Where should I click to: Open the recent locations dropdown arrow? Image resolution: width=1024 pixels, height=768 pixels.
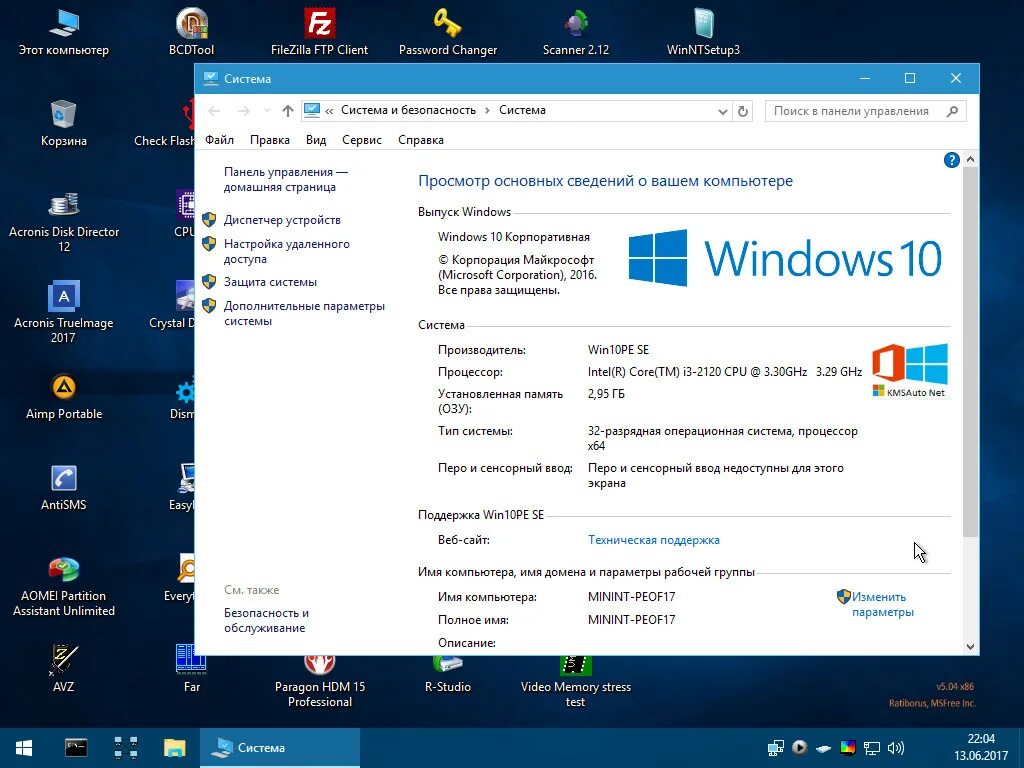[x=266, y=111]
